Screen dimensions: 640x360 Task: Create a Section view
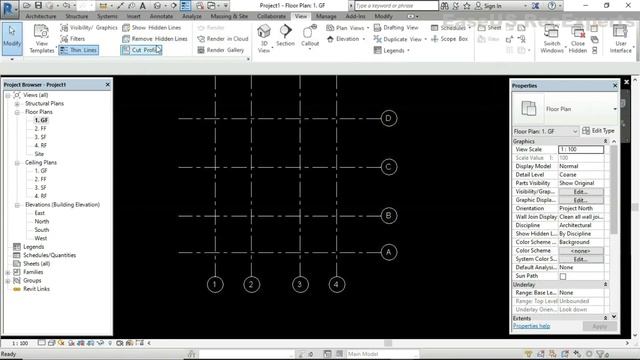tap(285, 35)
